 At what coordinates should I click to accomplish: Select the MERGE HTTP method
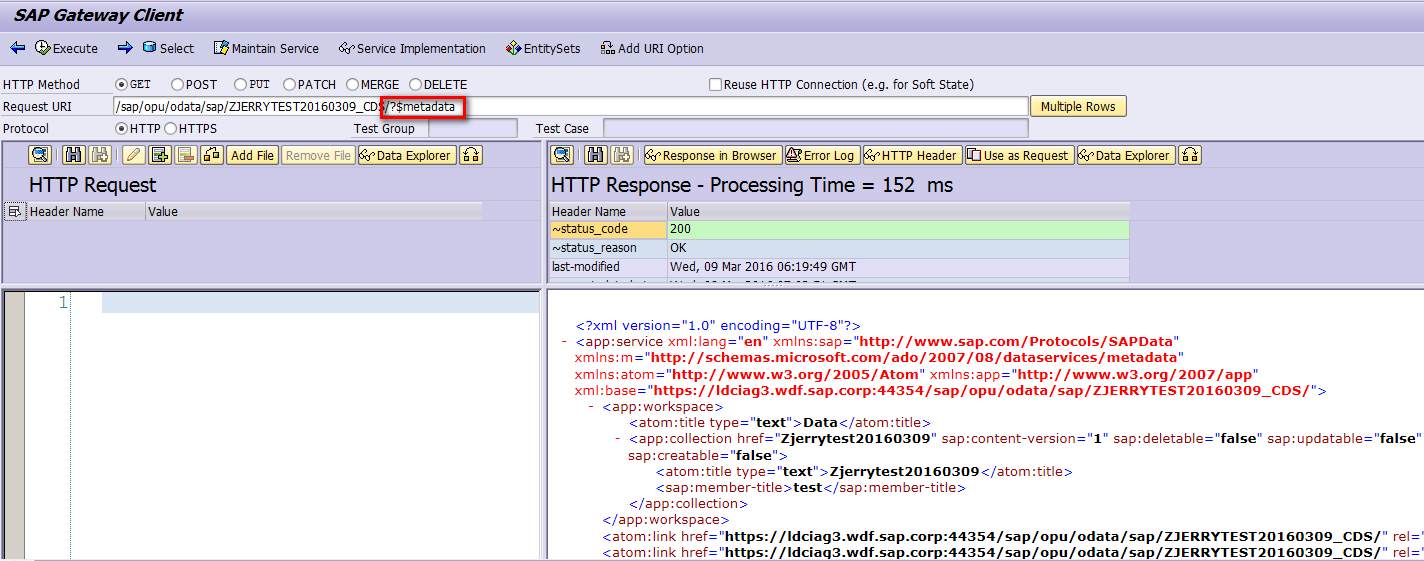(352, 85)
